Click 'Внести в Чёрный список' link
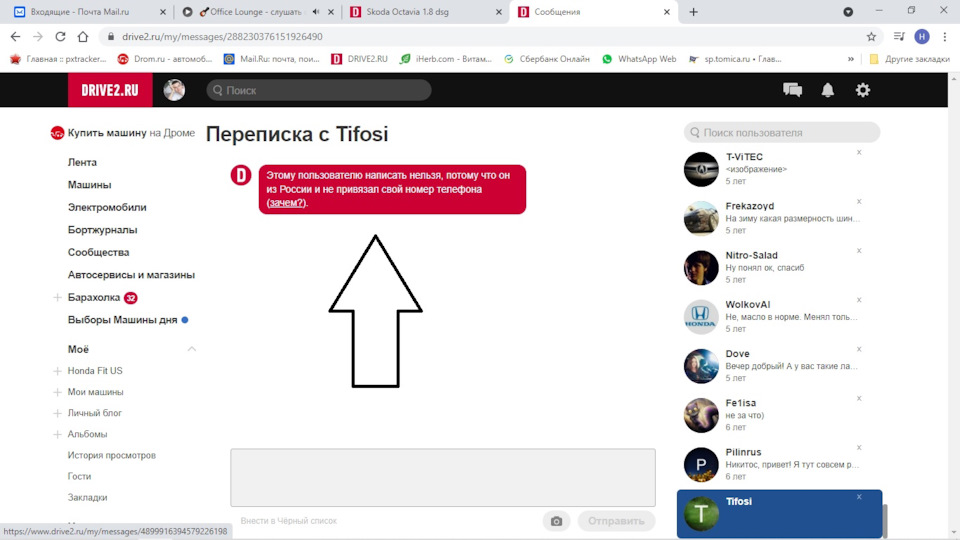Viewport: 960px width, 540px height. click(289, 521)
